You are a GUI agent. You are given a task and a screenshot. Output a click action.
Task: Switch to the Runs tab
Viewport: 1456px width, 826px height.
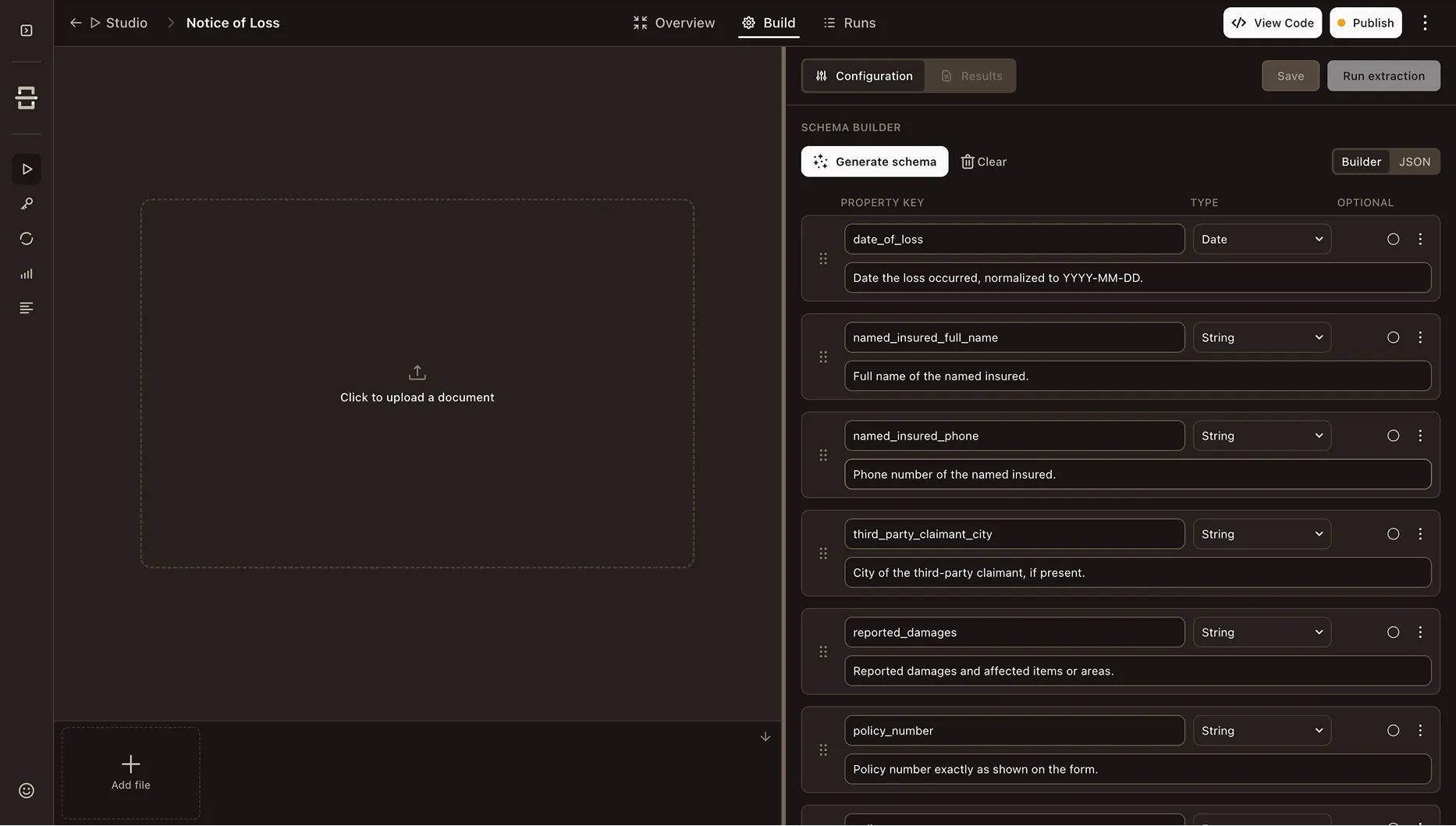click(849, 23)
